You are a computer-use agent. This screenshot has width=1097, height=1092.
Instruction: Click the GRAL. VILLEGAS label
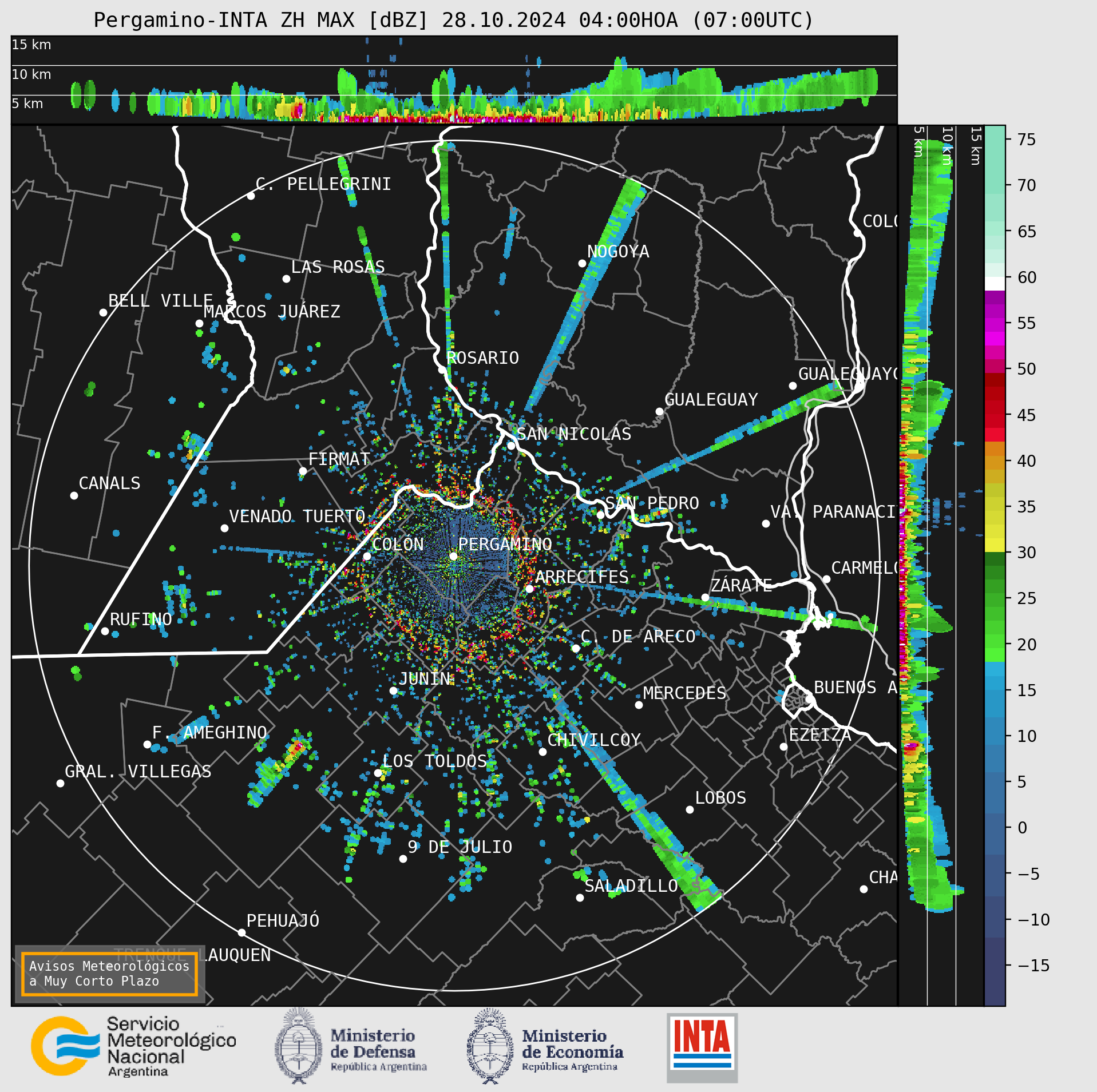138,772
